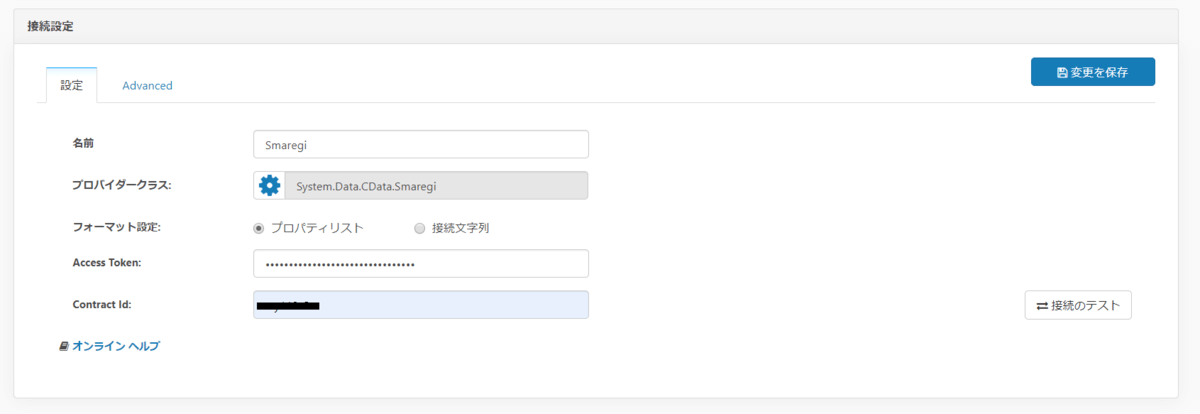Open the オンライン ヘルプ link
Image resolution: width=1200 pixels, height=414 pixels.
[116, 346]
